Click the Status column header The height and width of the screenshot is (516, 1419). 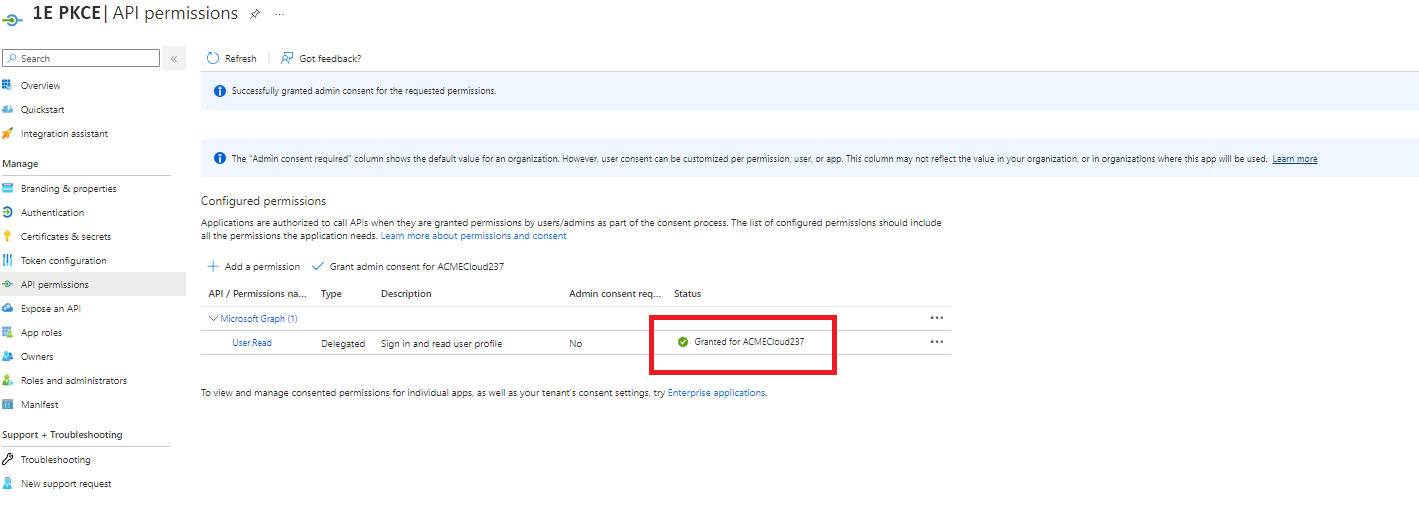[688, 294]
